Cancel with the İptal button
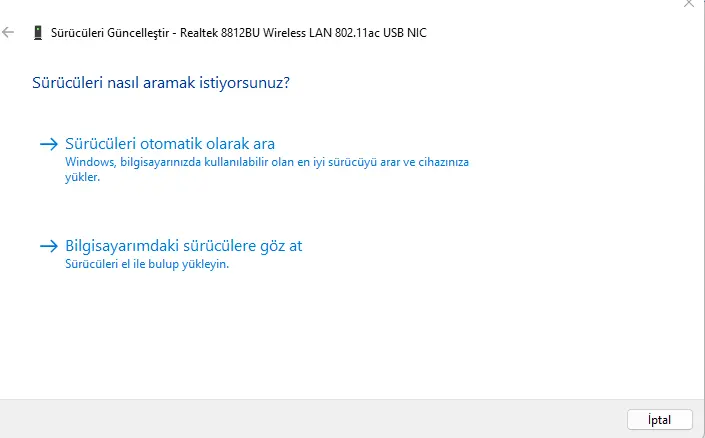Viewport: 705px width, 438px height. 660,420
